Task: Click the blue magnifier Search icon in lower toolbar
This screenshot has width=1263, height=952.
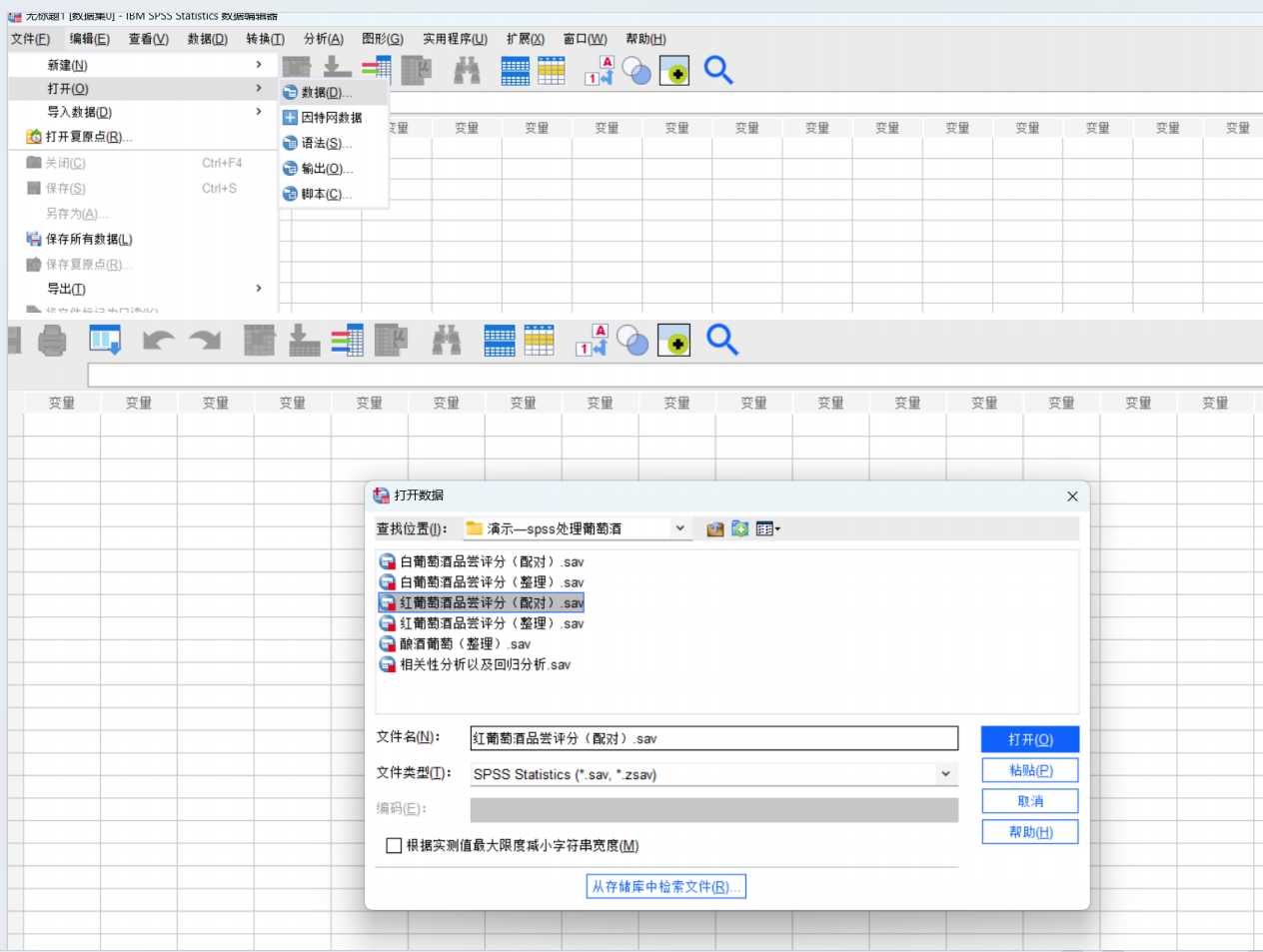Action: [722, 341]
